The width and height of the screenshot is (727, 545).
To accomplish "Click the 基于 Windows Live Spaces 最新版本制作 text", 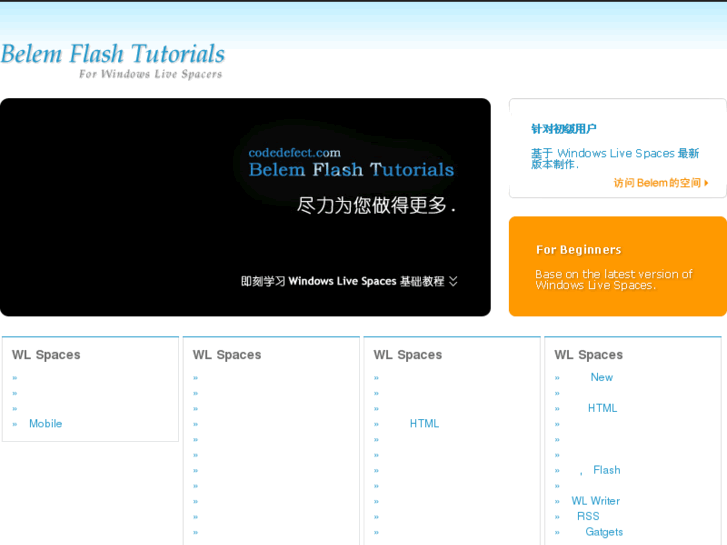I will 615,159.
